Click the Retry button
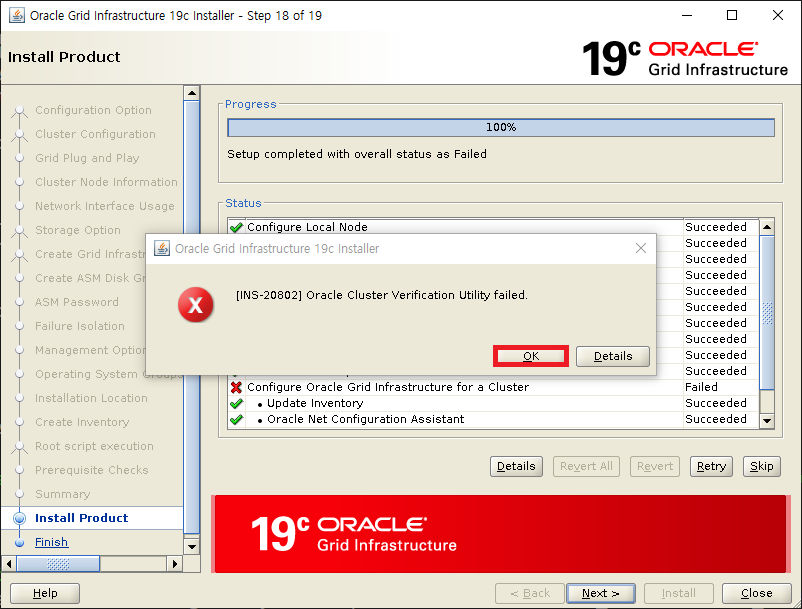This screenshot has height=609, width=802. point(711,466)
